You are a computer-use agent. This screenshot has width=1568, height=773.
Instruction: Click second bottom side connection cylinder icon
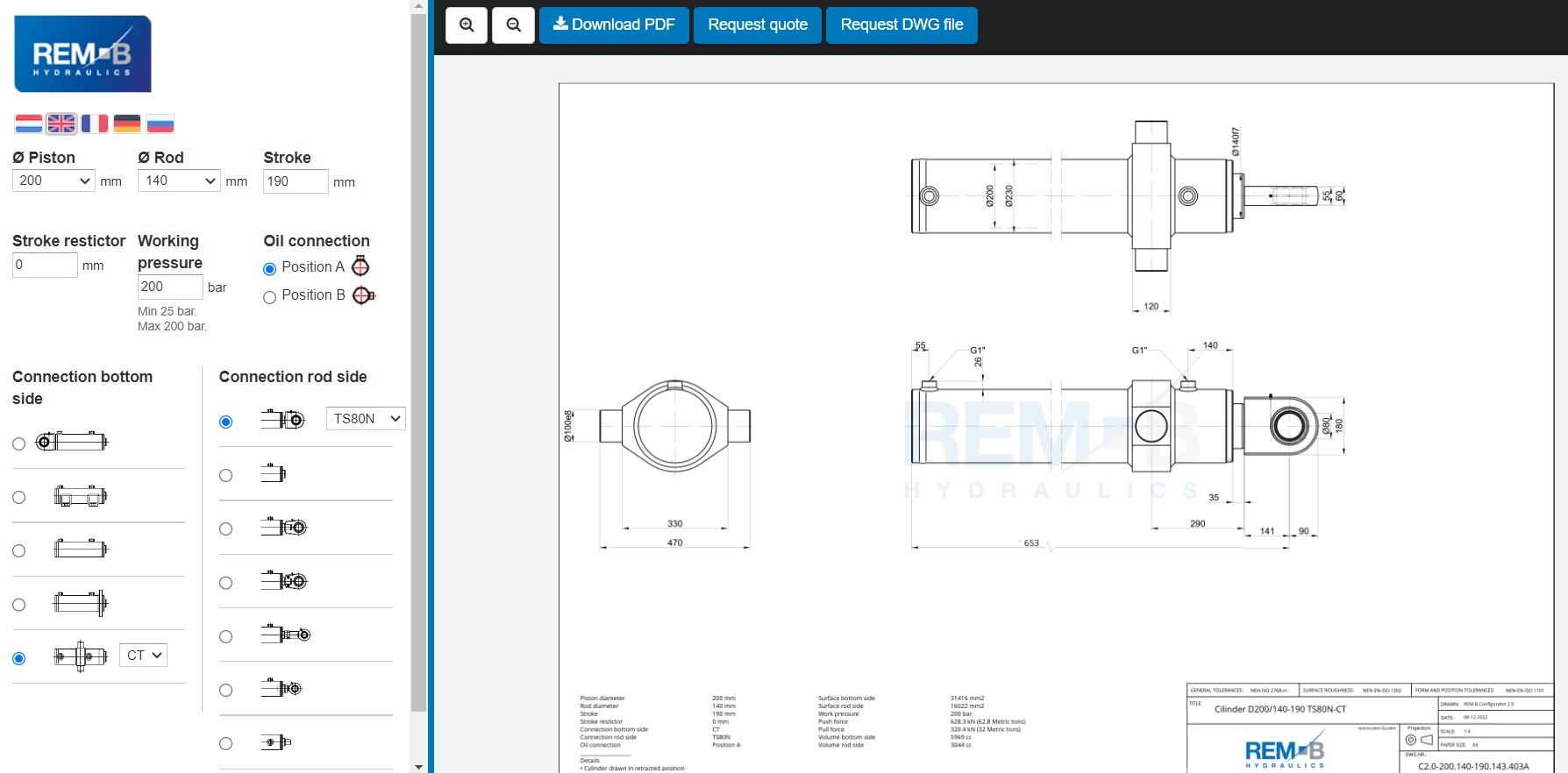pyautogui.click(x=80, y=496)
